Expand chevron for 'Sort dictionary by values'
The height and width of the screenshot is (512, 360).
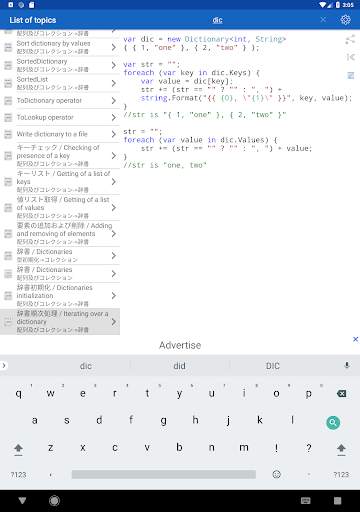coord(114,47)
